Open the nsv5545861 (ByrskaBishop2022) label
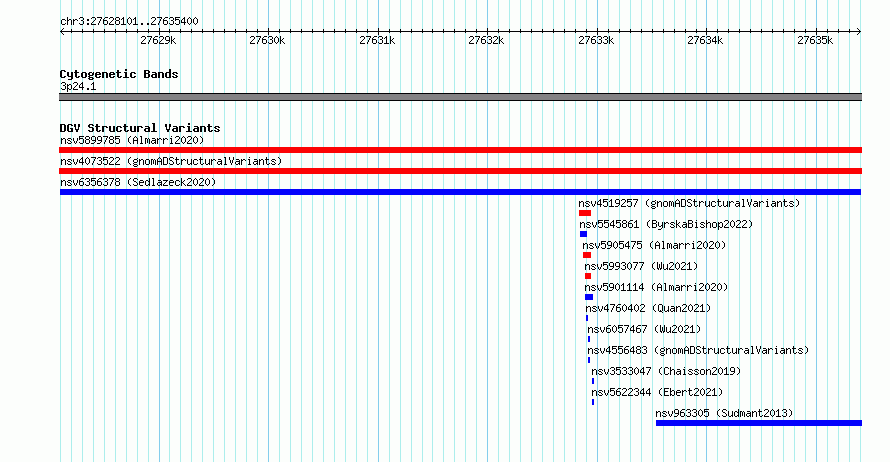Image resolution: width=890 pixels, height=462 pixels. [666, 224]
